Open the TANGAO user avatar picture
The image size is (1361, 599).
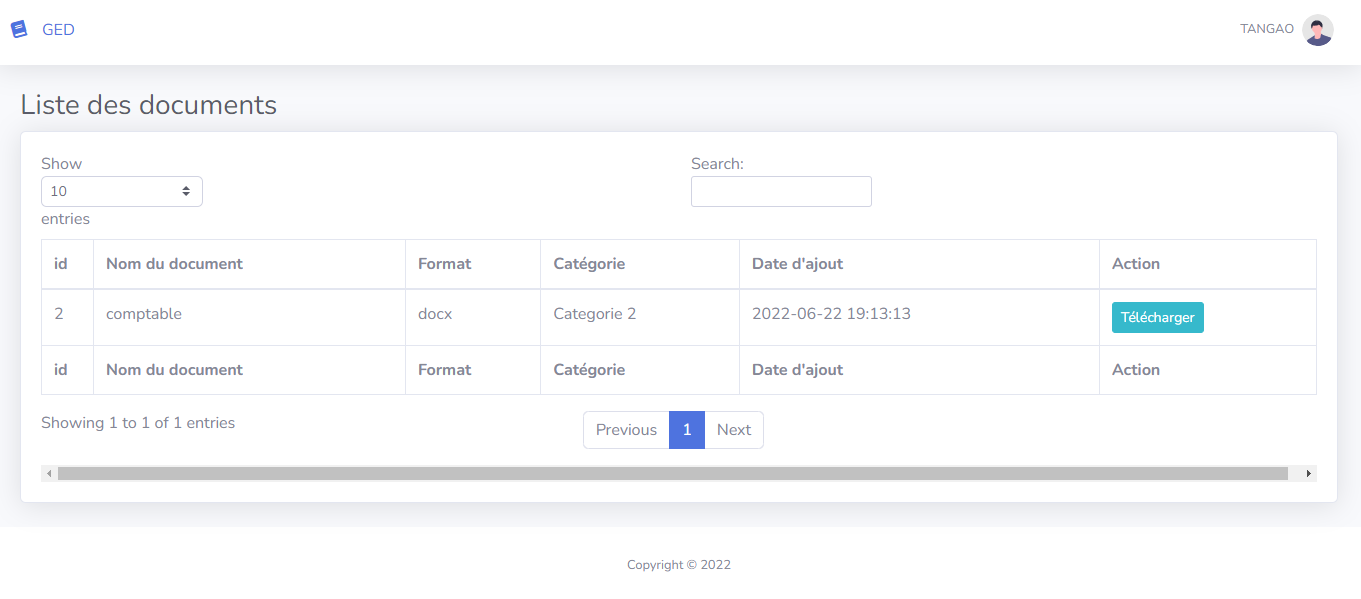(x=1317, y=30)
